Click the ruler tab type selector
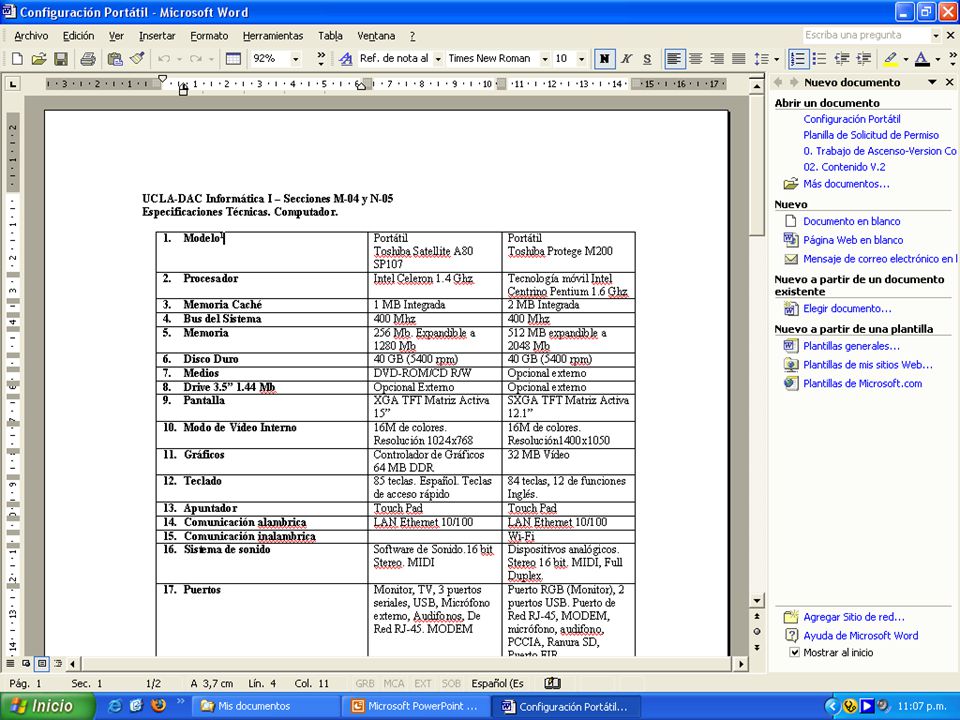The image size is (960, 720). point(12,84)
